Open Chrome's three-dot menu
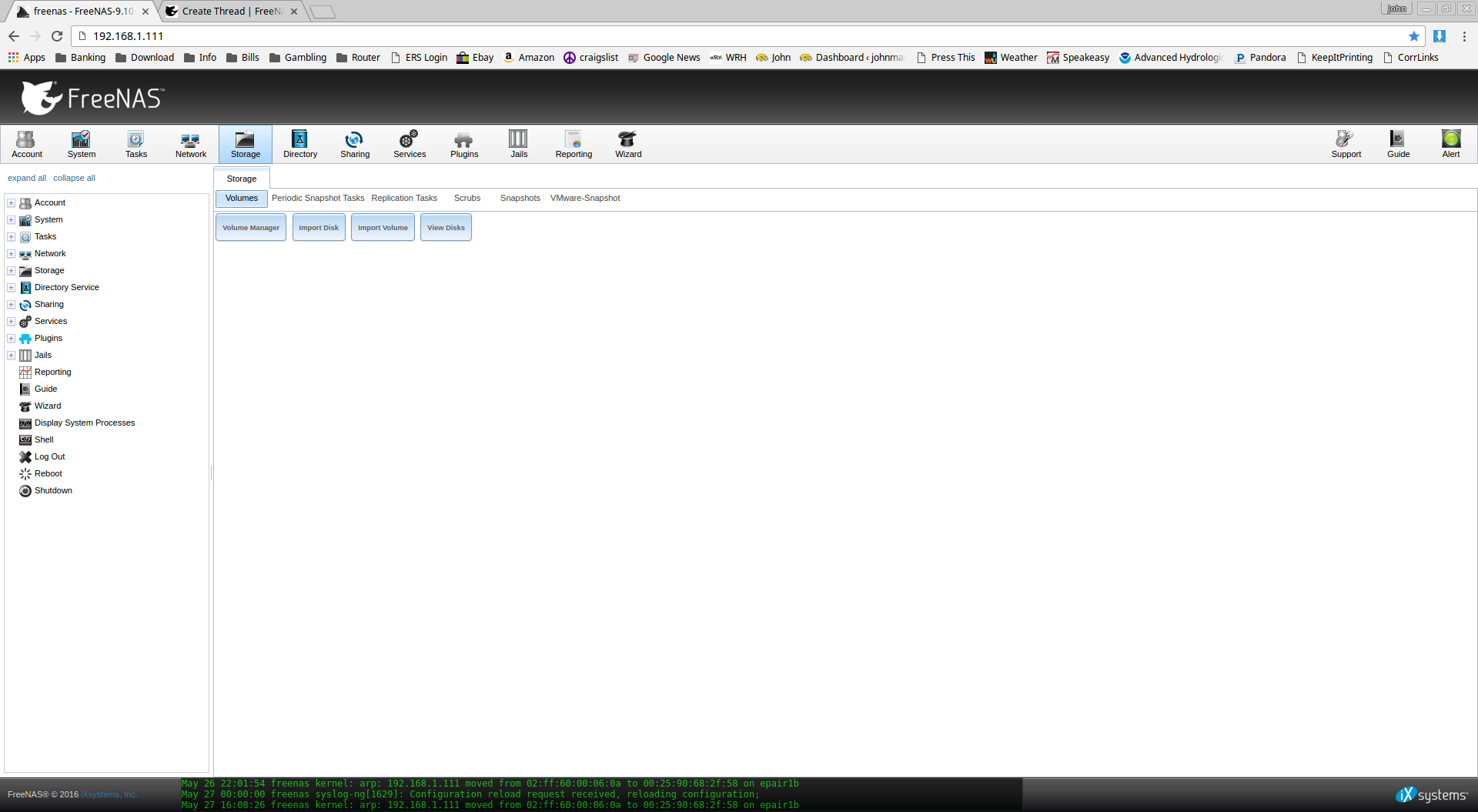Viewport: 1478px width, 812px height. 1464,36
